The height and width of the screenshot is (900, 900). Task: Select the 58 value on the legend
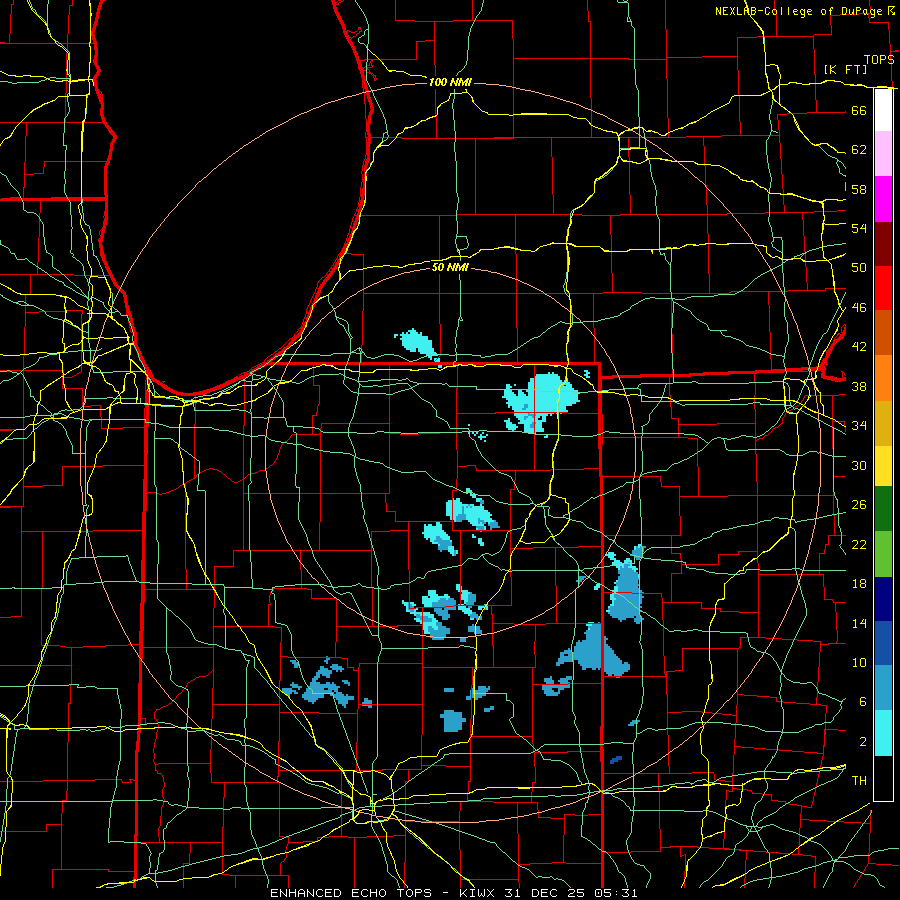click(859, 189)
